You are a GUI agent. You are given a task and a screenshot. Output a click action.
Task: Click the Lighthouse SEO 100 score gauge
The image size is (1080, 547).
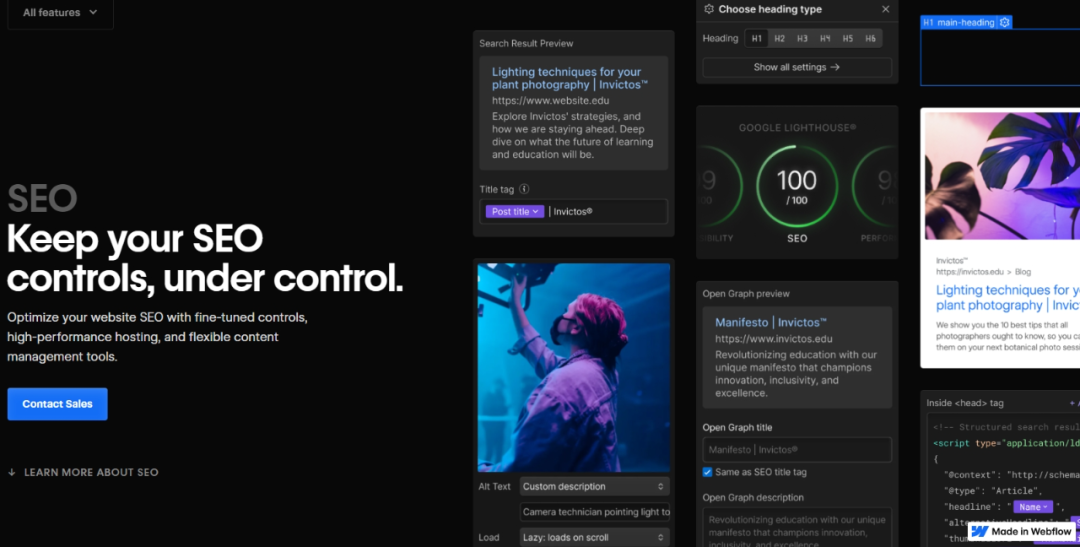pos(797,187)
